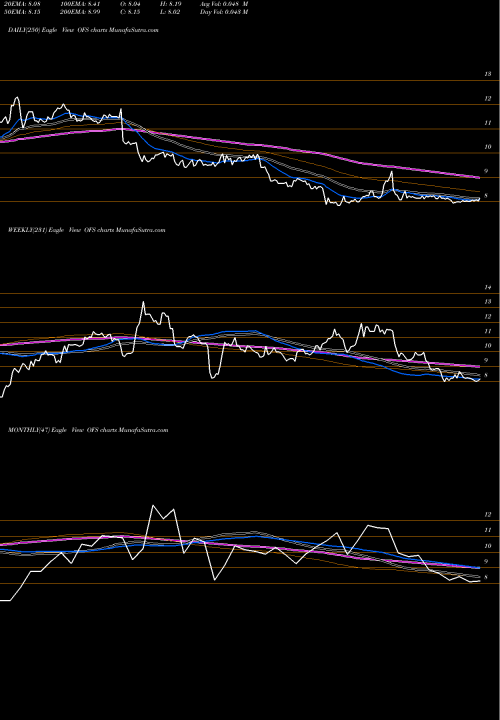
Task: Select the open price 'O:' reading
Action: pos(130,4)
